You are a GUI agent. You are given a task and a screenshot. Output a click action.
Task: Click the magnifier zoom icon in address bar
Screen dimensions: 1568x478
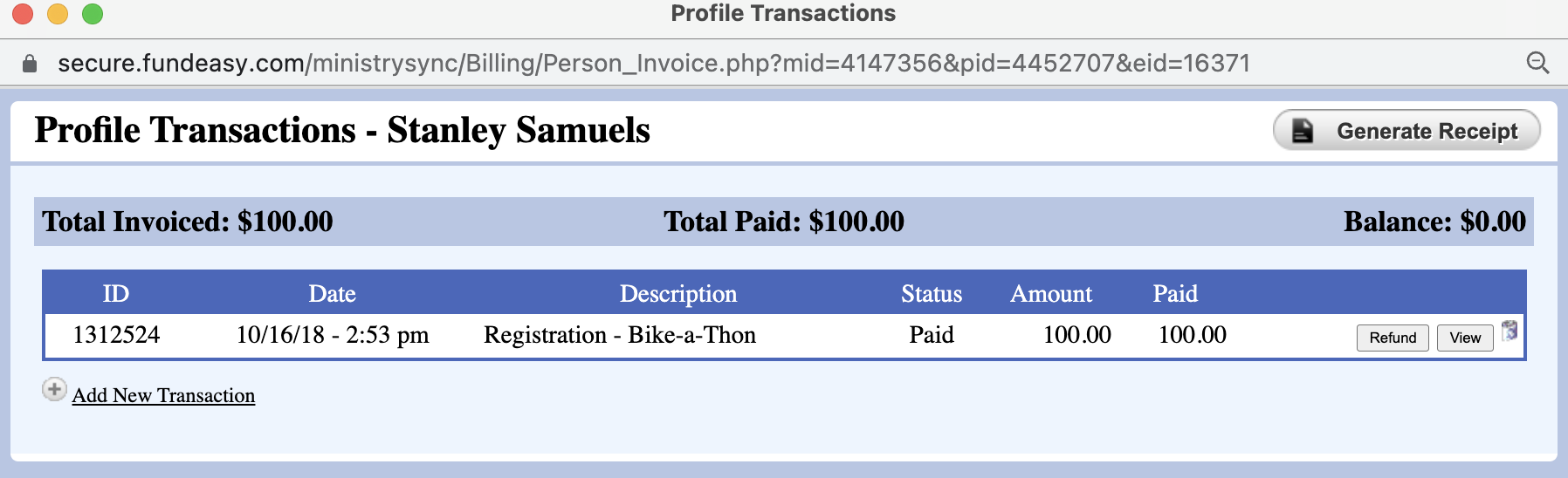[1537, 63]
